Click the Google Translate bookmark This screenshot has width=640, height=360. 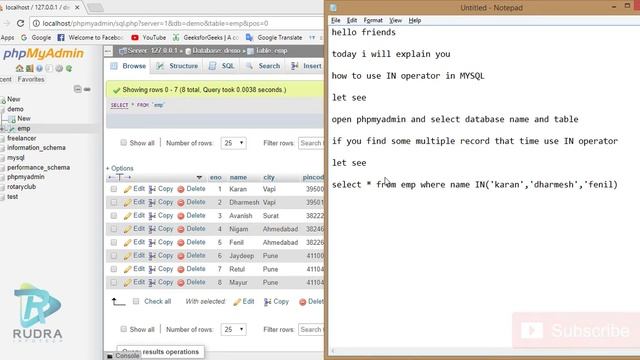[275, 38]
